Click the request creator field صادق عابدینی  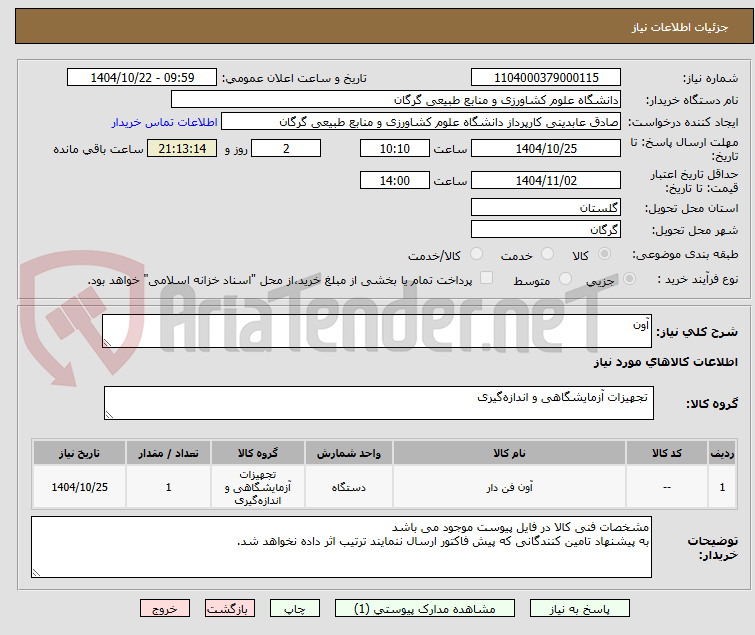[x=421, y=122]
